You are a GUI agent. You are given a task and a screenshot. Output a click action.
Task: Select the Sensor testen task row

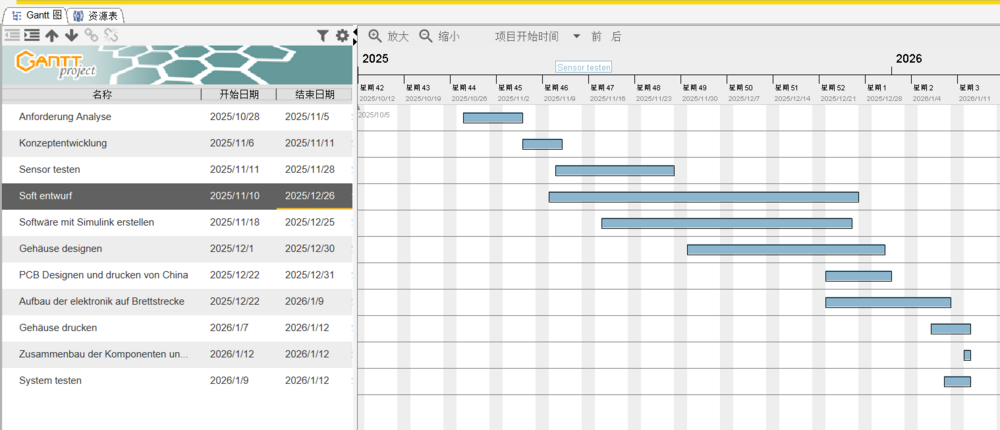pyautogui.click(x=100, y=170)
